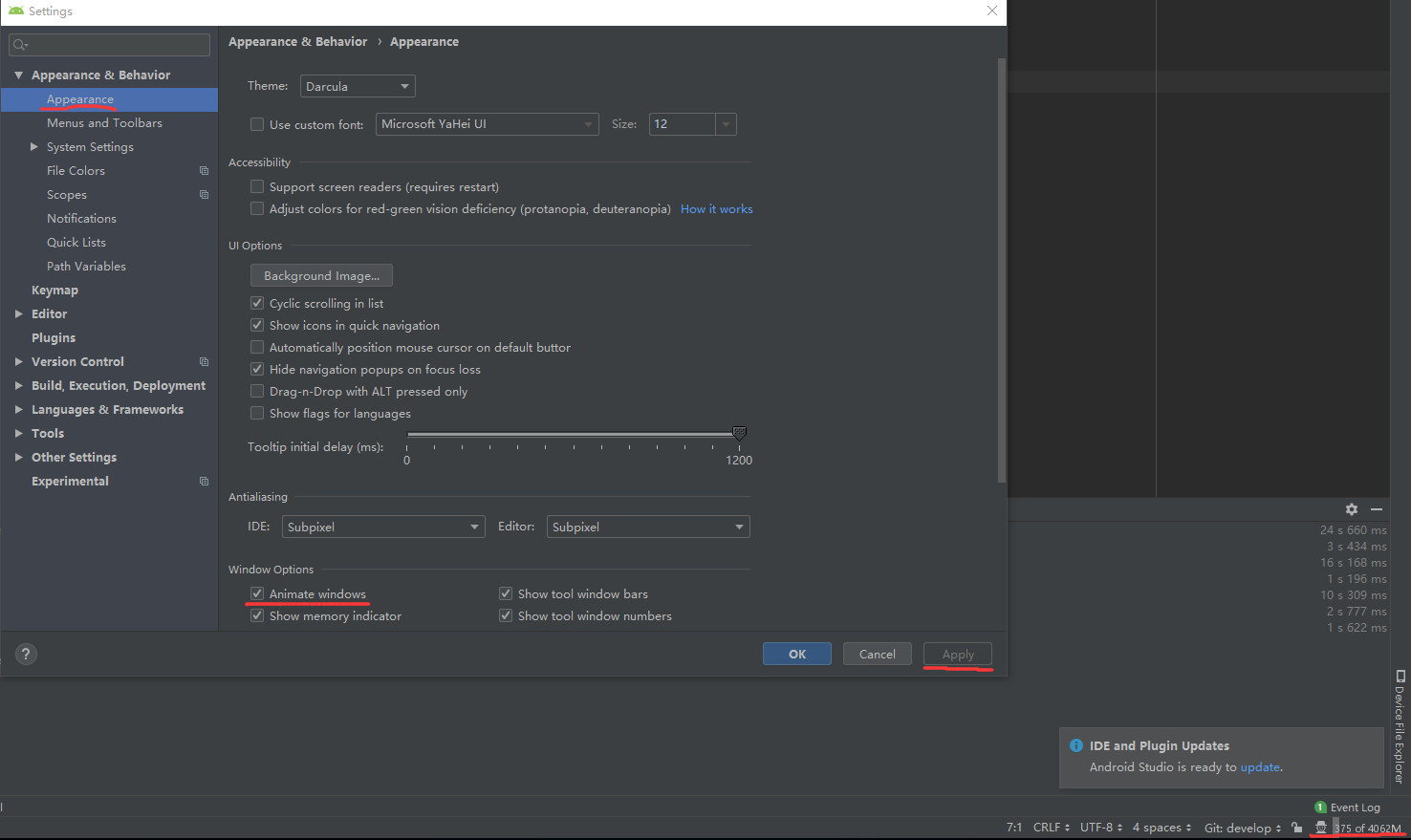Open Device File Explorer side tab
The width and height of the screenshot is (1411, 840).
pos(1400,726)
